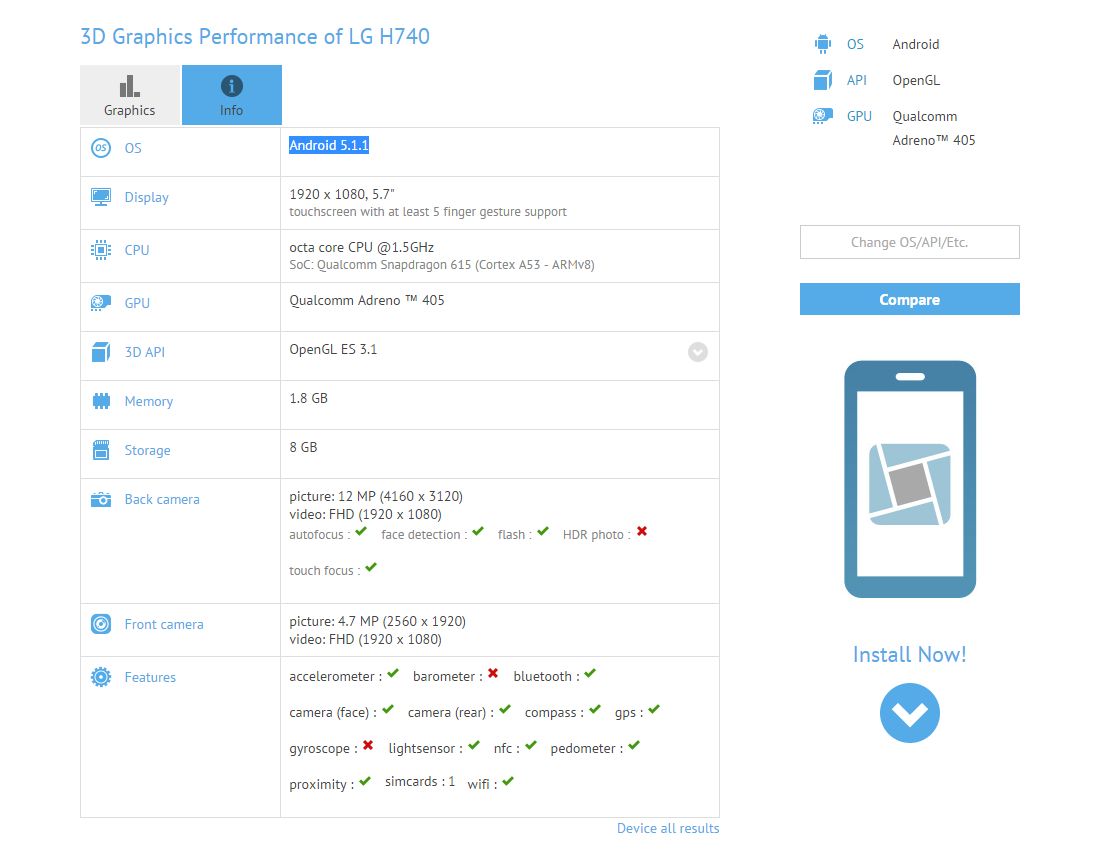The width and height of the screenshot is (1120, 855).
Task: Click the Qualcomm Adreno 405 value in the table
Action: pyautogui.click(x=366, y=301)
